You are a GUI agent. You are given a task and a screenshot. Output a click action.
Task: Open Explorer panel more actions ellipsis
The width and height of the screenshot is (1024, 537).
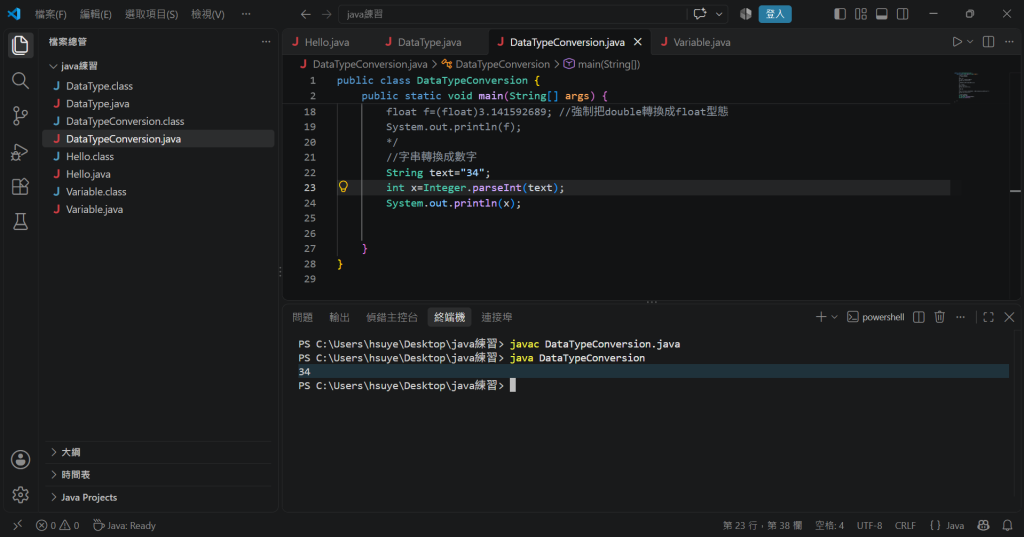266,42
